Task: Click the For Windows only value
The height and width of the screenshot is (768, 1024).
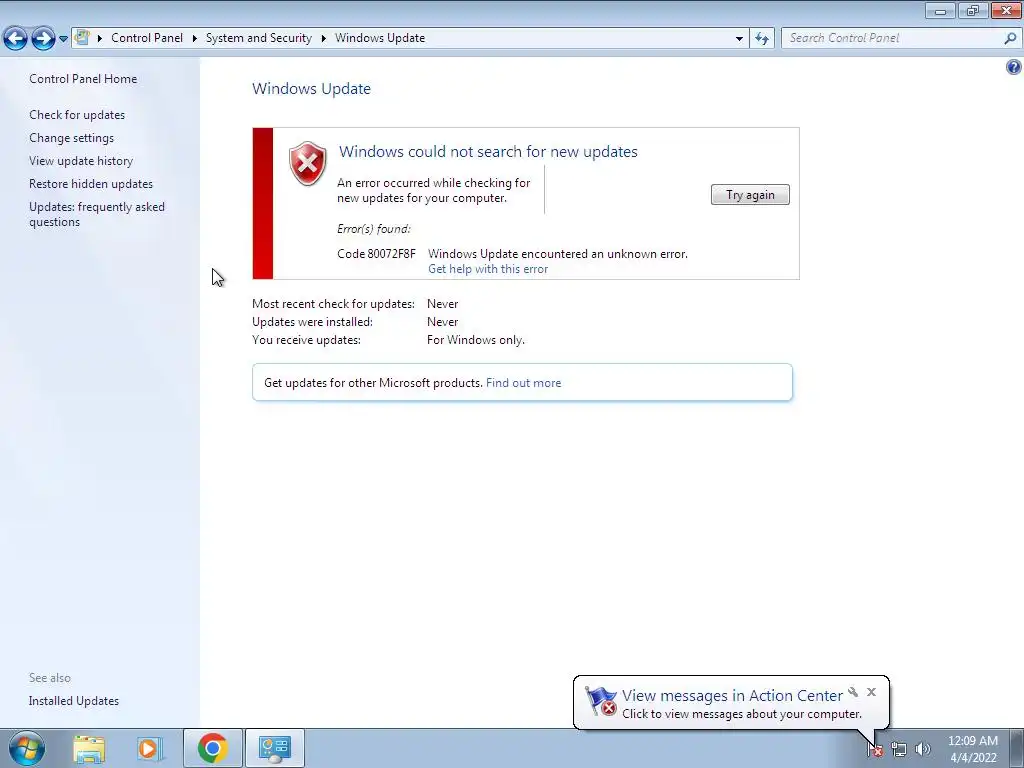Action: pyautogui.click(x=475, y=340)
